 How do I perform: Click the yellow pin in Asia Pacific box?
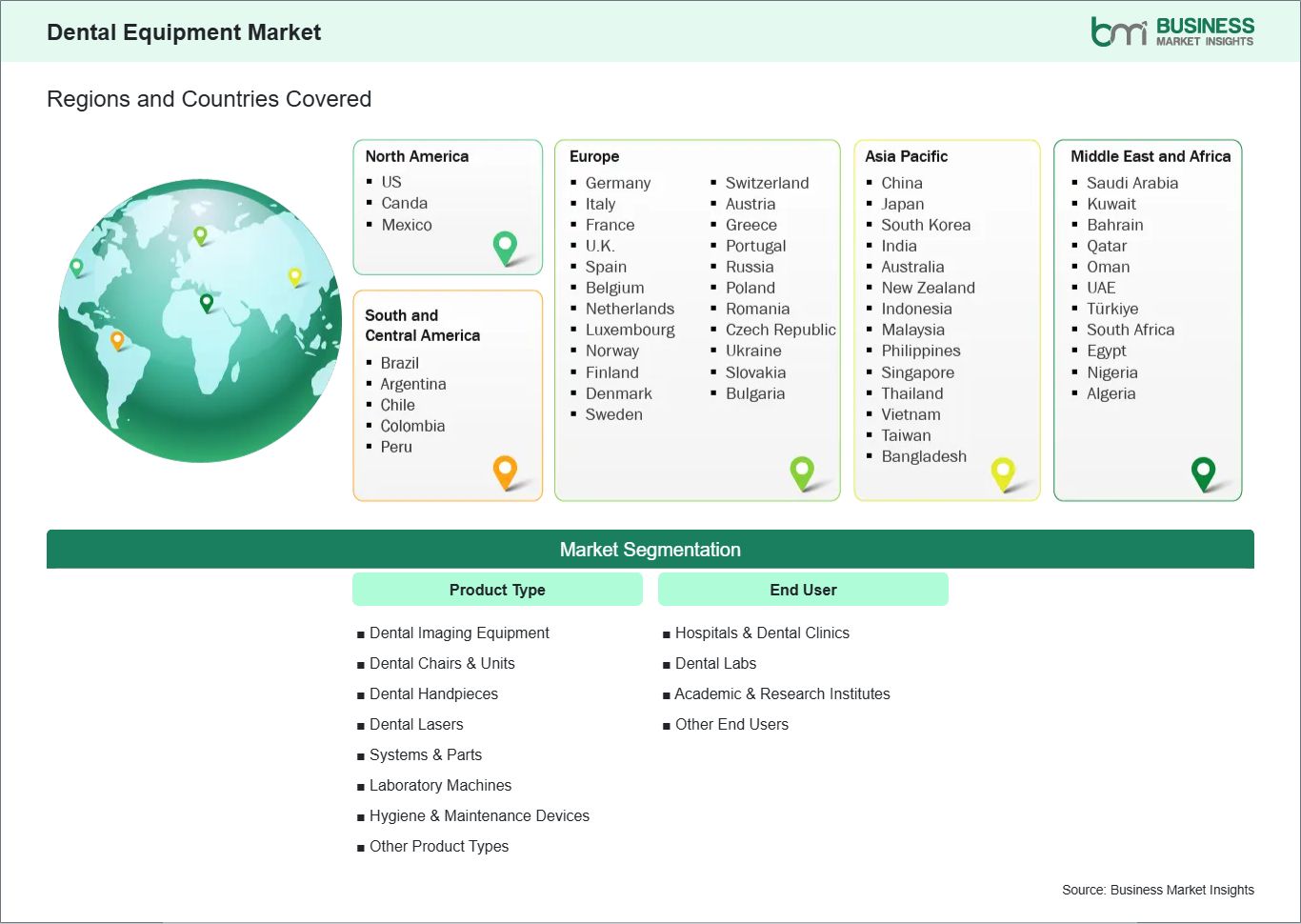1003,472
